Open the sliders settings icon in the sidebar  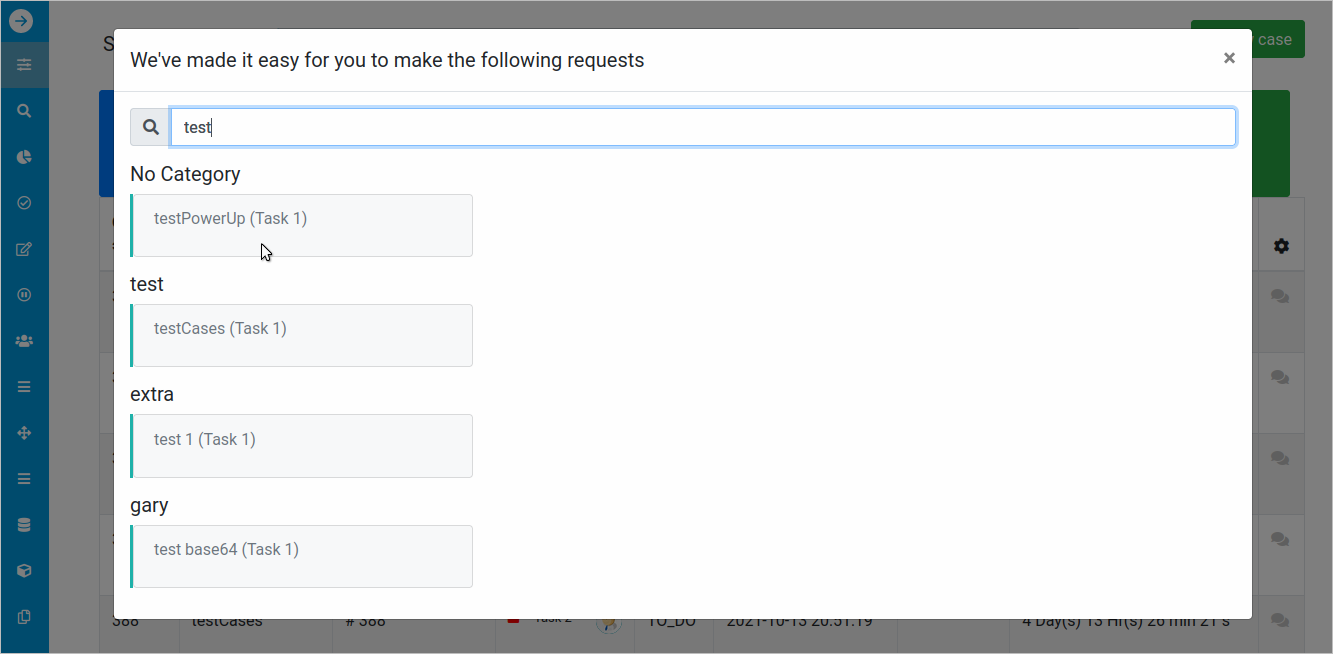click(x=24, y=65)
